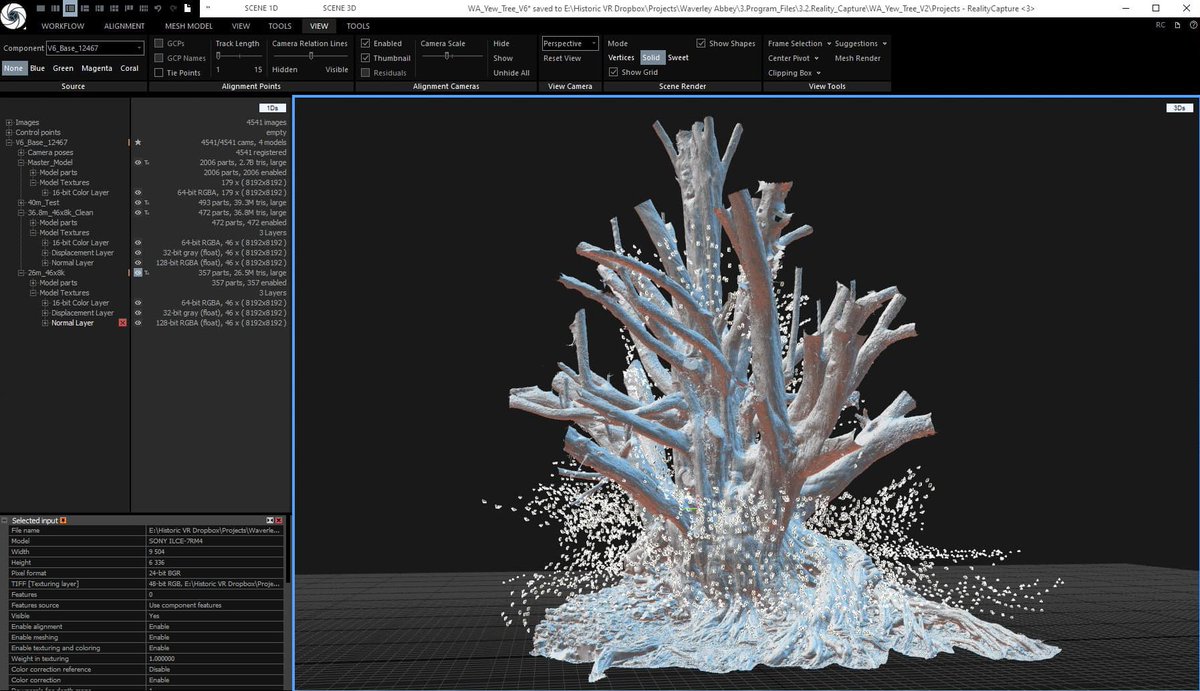Close the Selected input panel with red X
1200x691 pixels.
click(x=279, y=521)
